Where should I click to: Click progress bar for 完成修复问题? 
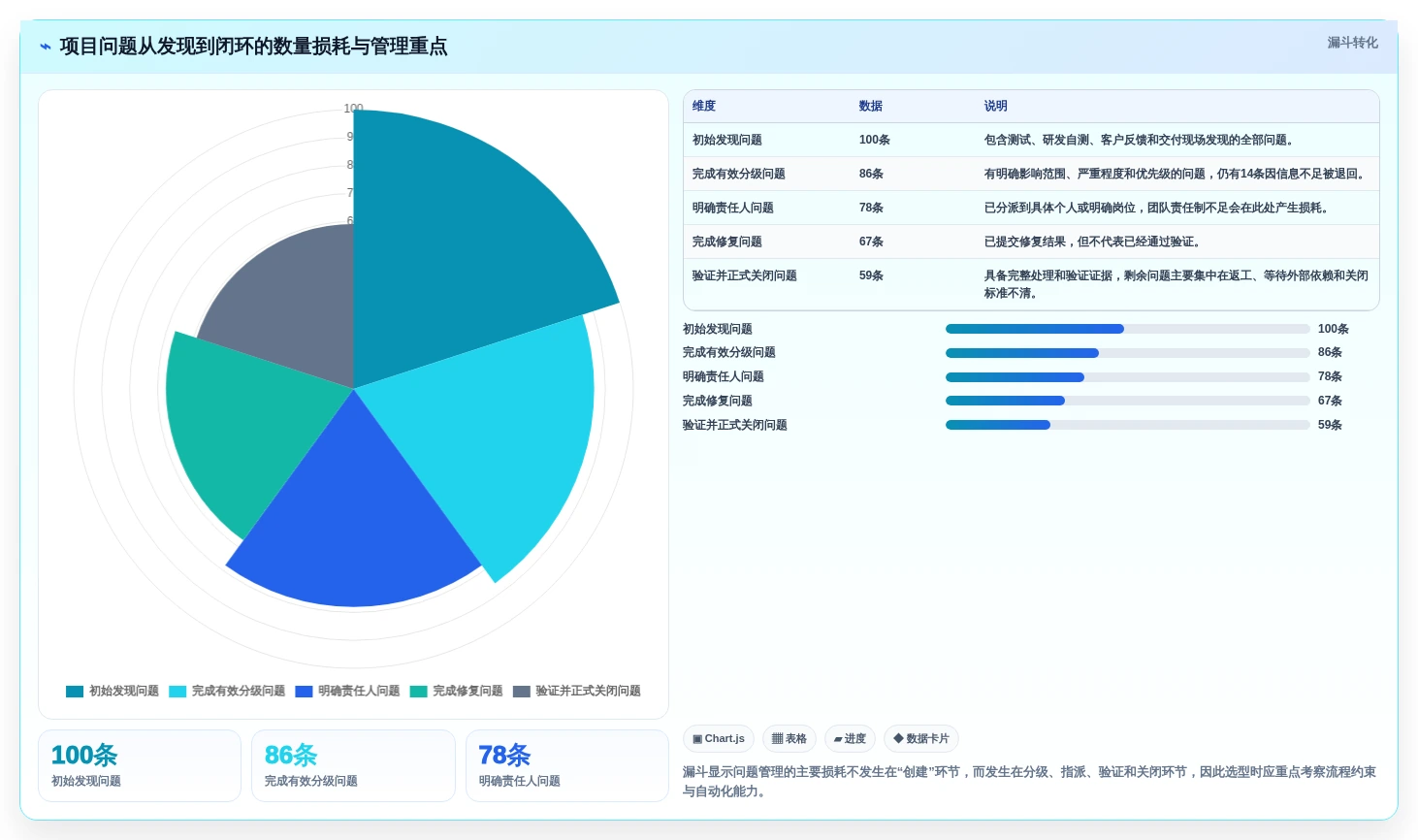[1127, 401]
